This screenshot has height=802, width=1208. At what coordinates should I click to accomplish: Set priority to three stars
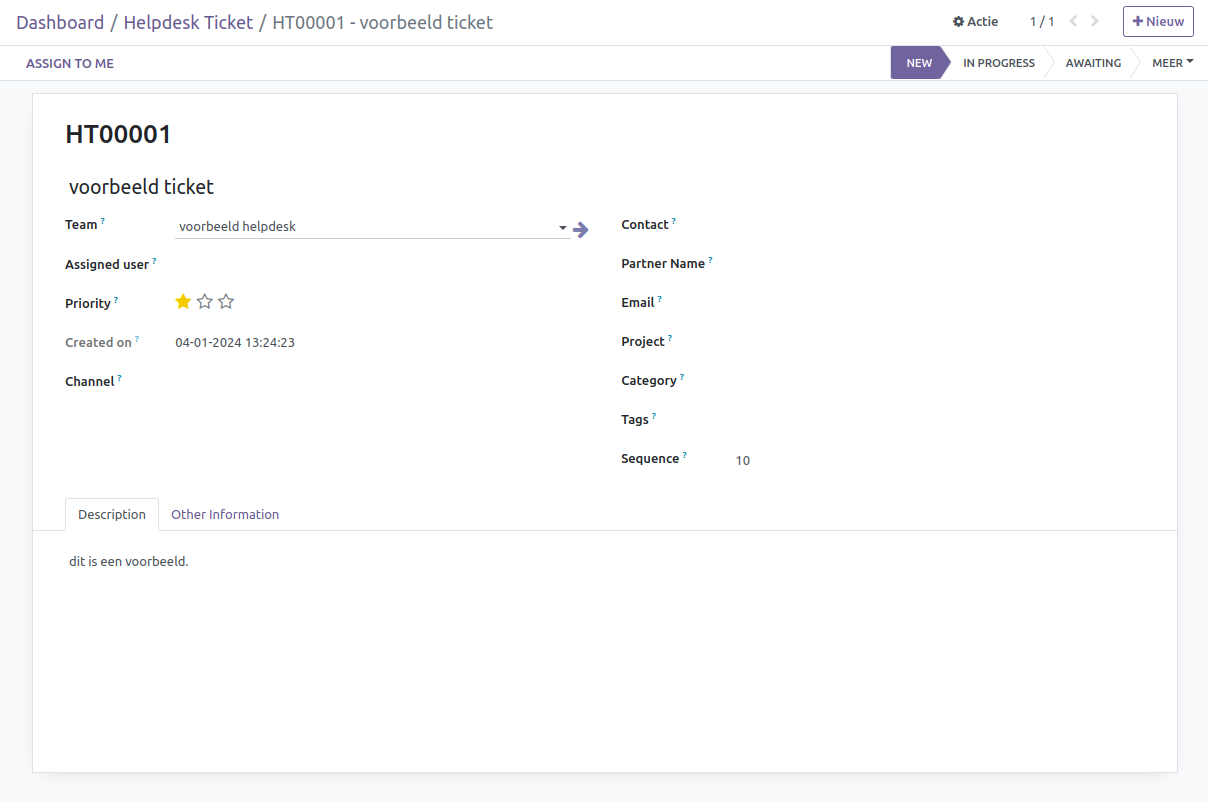[x=225, y=301]
